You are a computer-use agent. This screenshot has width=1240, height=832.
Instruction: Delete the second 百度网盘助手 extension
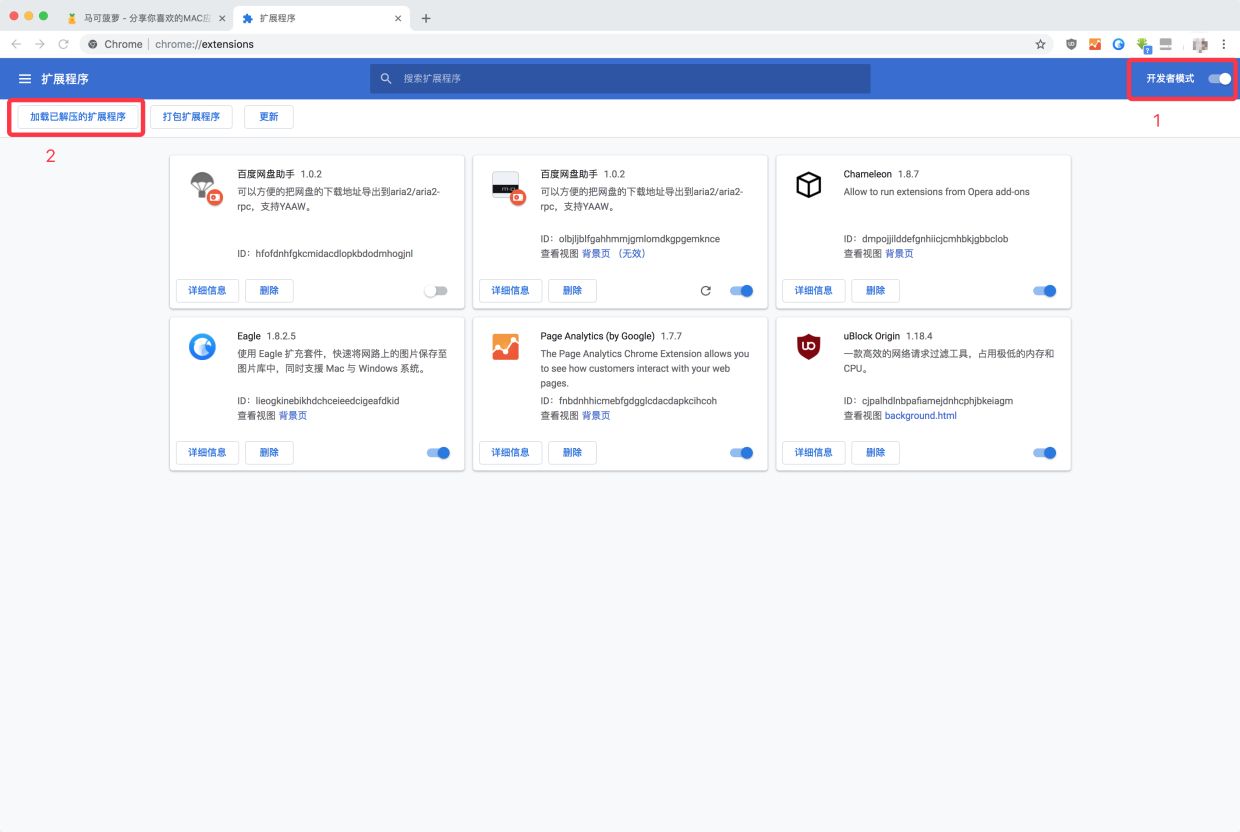pos(572,291)
